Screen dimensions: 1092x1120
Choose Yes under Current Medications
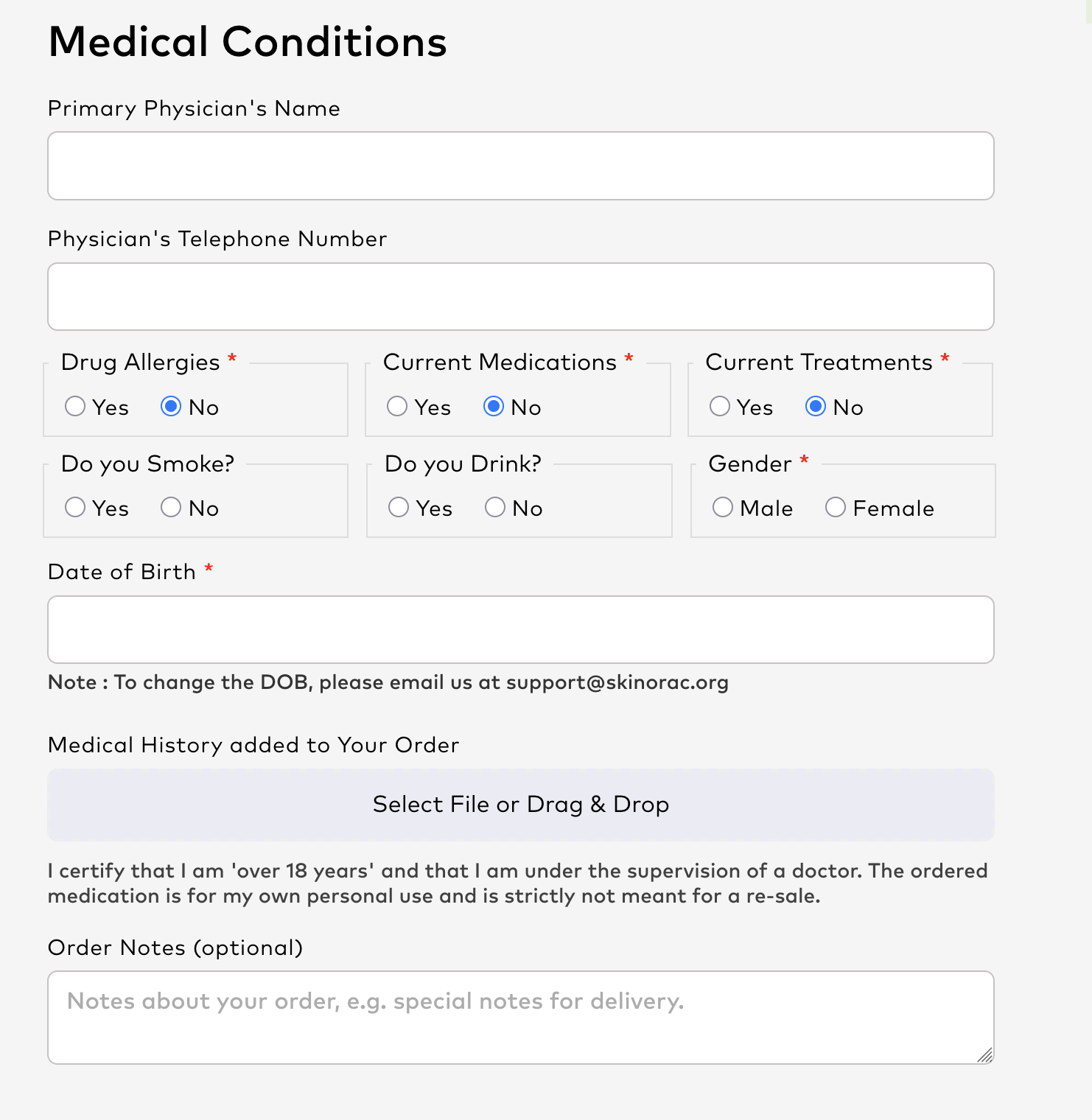pos(397,407)
